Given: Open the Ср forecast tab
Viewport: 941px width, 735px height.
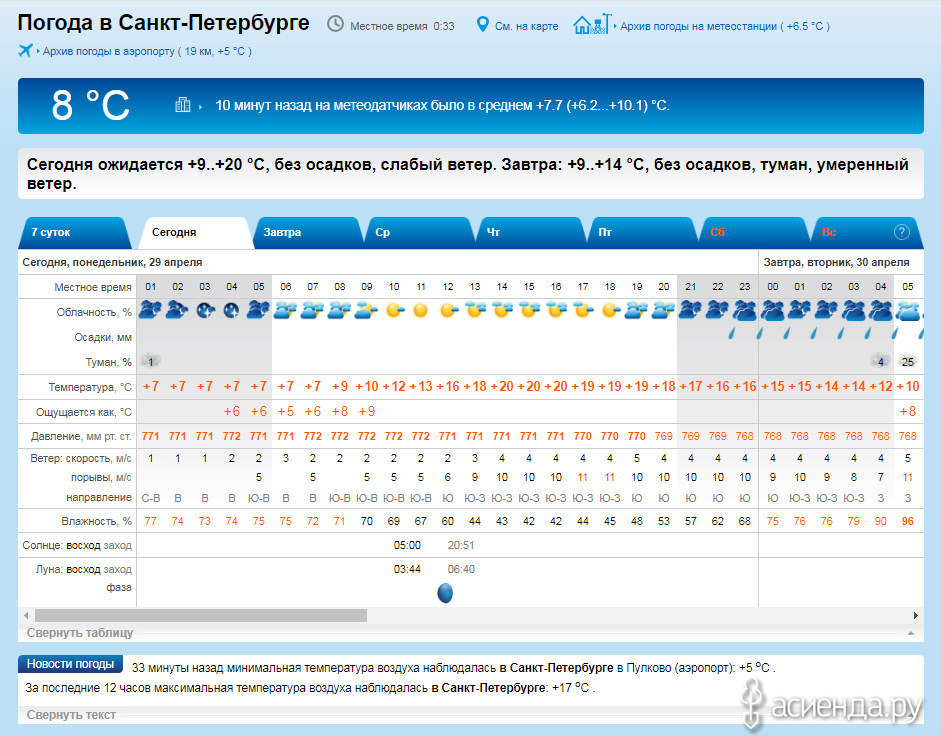Looking at the screenshot, I should pos(419,233).
